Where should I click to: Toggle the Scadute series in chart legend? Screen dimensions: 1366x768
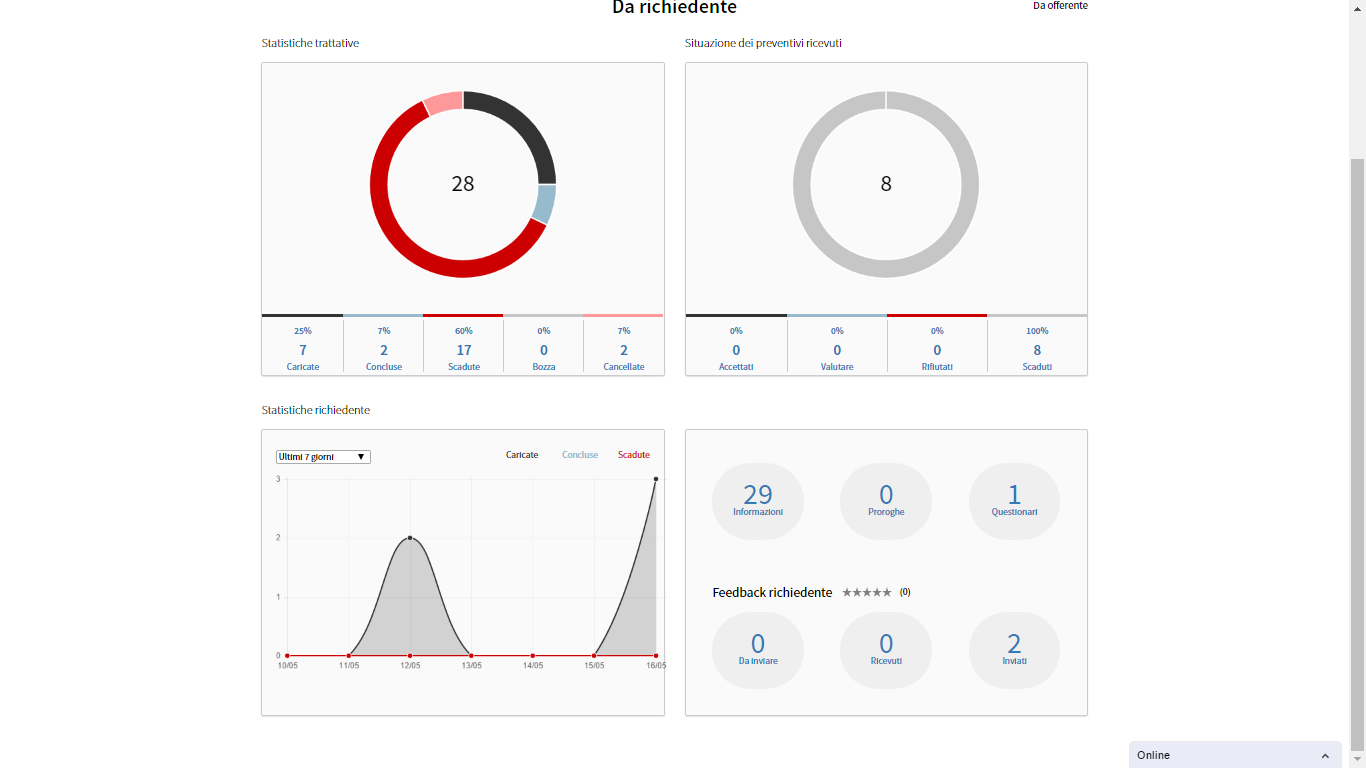tap(634, 455)
